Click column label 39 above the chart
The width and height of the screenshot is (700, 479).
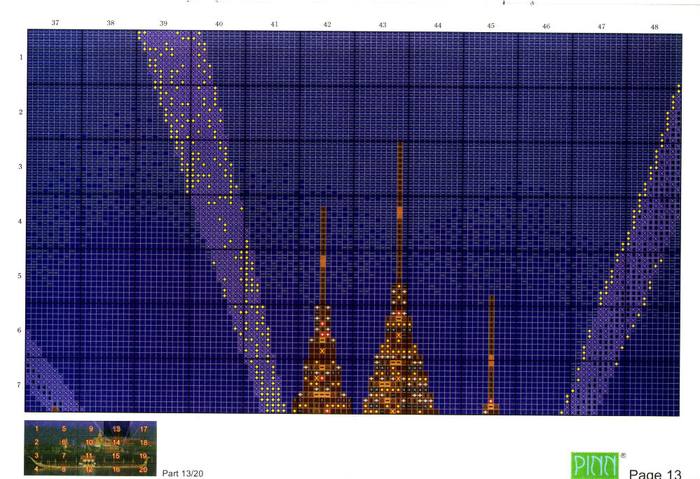(163, 23)
